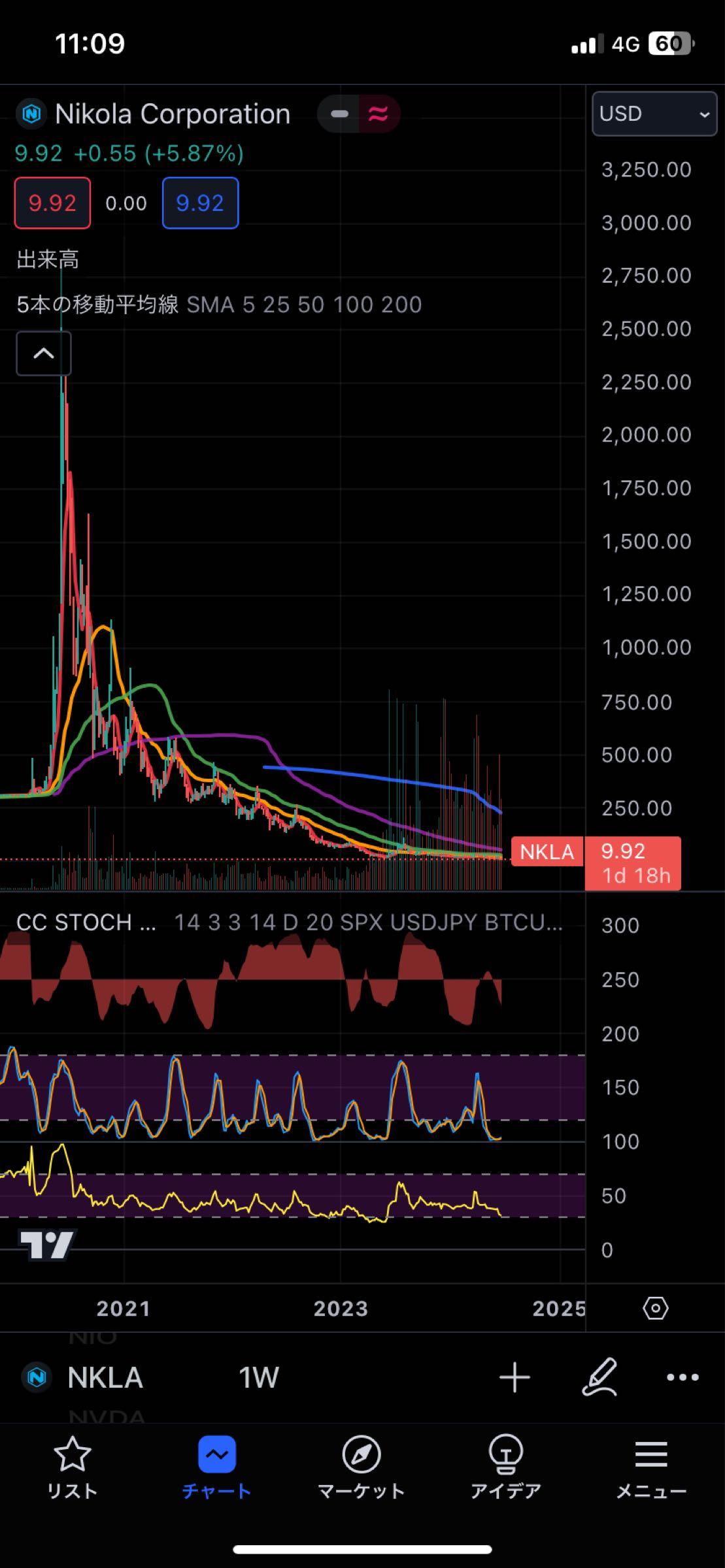
Task: Change the 1W timeframe interval
Action: coord(259,1377)
